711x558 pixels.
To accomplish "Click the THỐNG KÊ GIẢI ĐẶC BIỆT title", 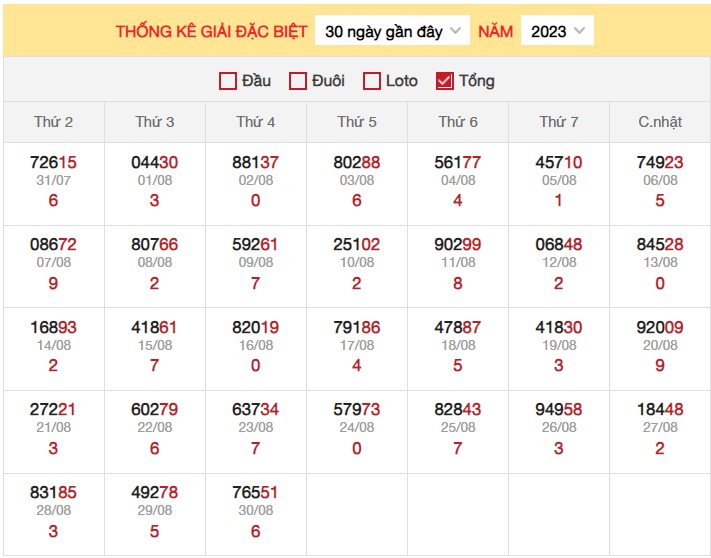I will tap(211, 31).
